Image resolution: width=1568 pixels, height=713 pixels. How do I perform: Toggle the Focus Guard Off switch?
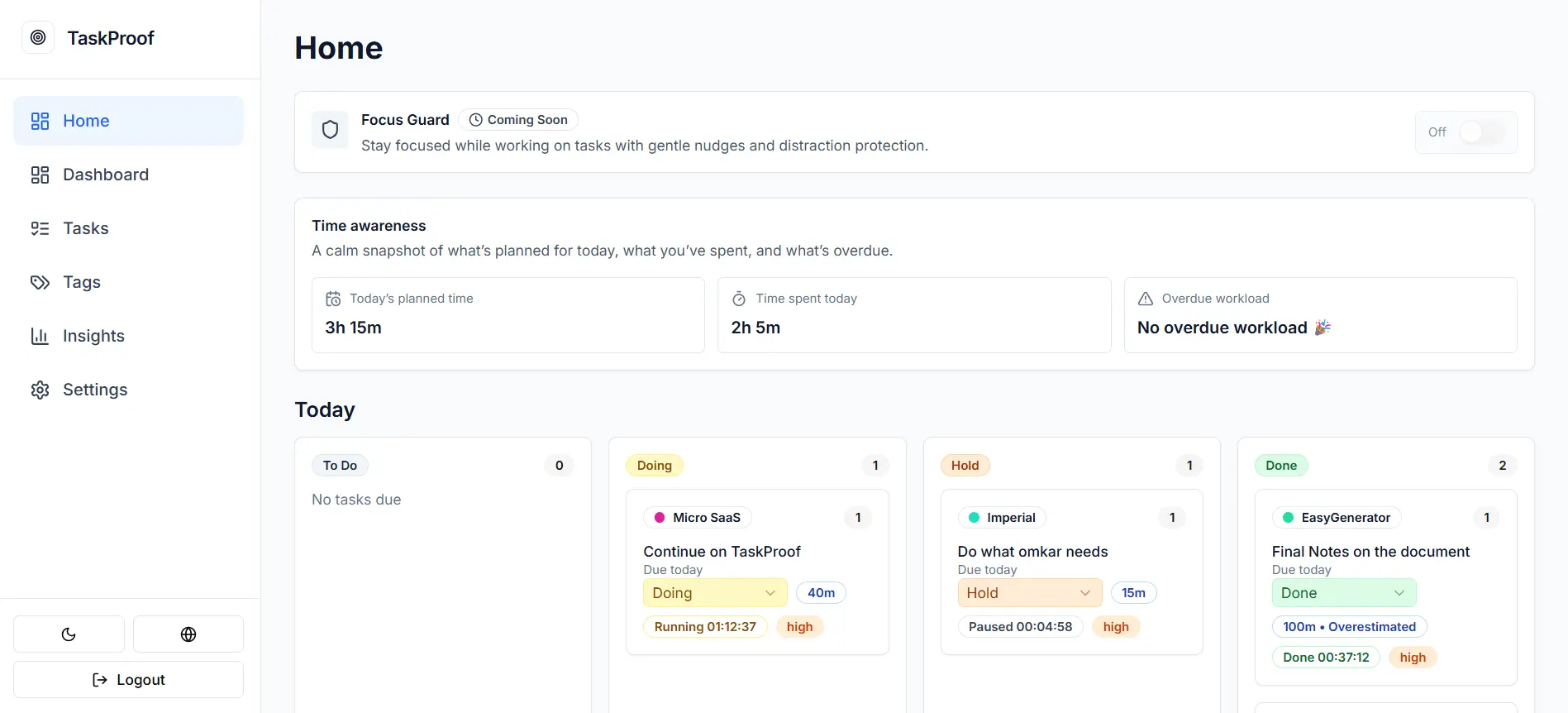coord(1482,132)
